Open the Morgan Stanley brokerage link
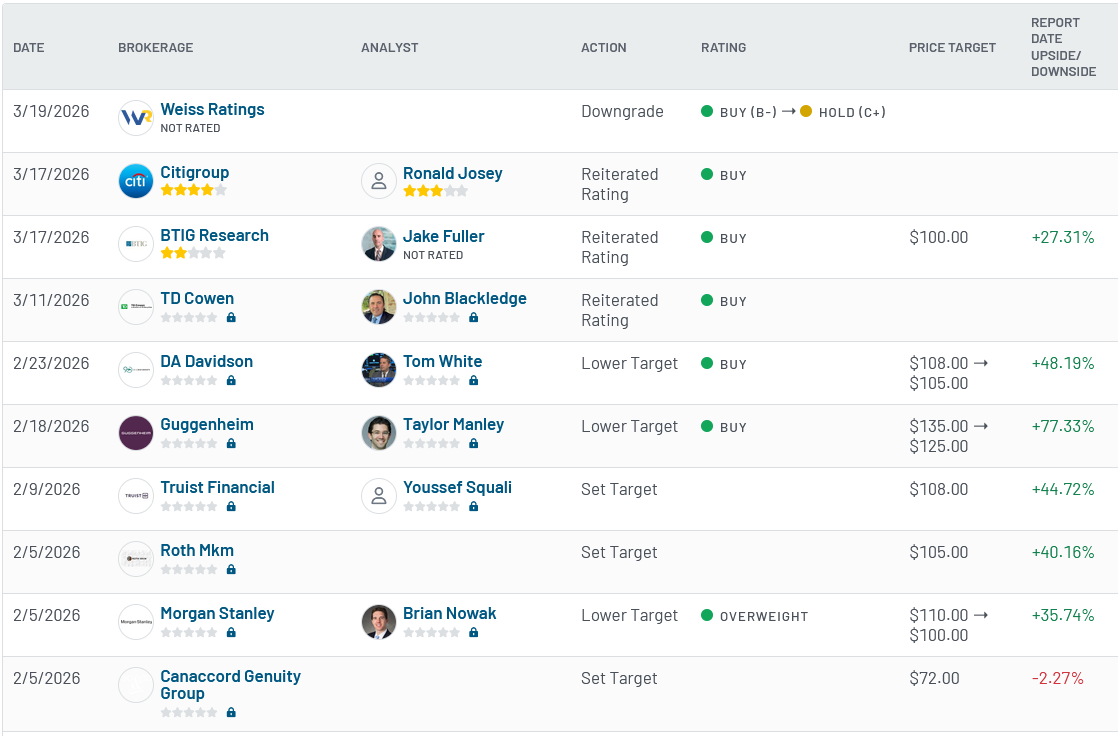1118x736 pixels. point(217,613)
